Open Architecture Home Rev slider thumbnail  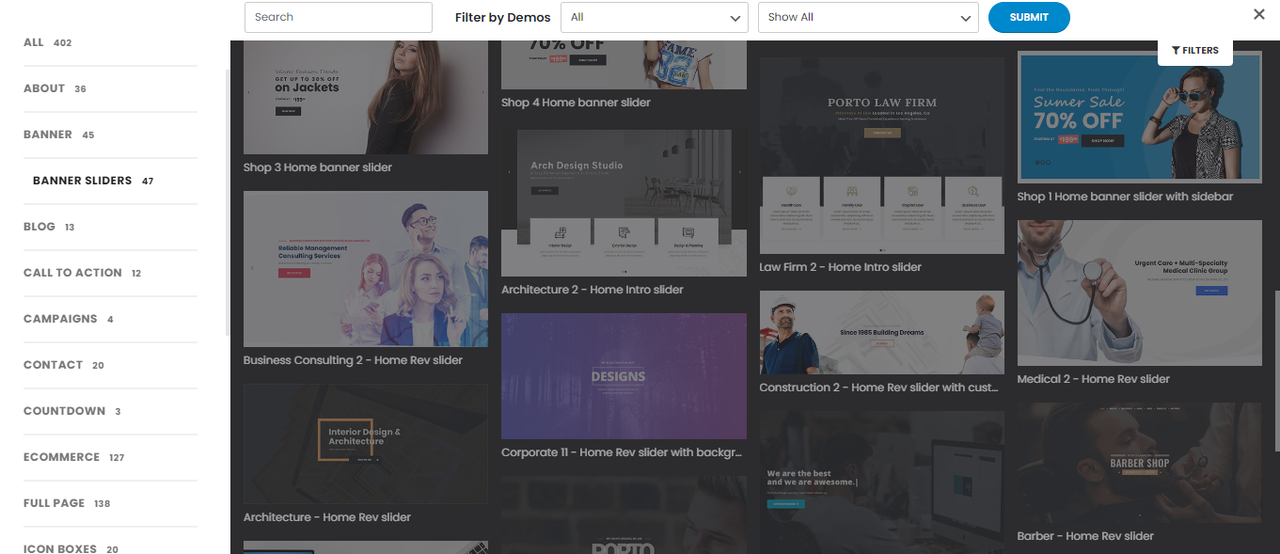pos(366,444)
